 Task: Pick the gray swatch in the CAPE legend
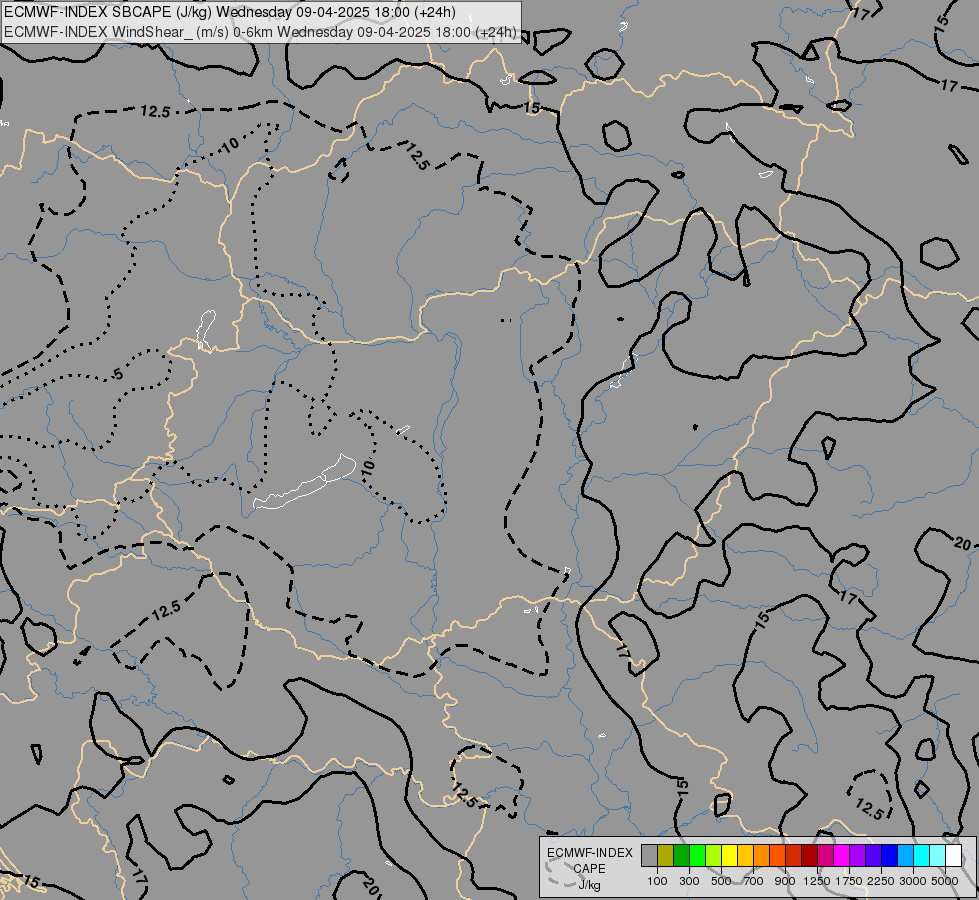pos(649,856)
